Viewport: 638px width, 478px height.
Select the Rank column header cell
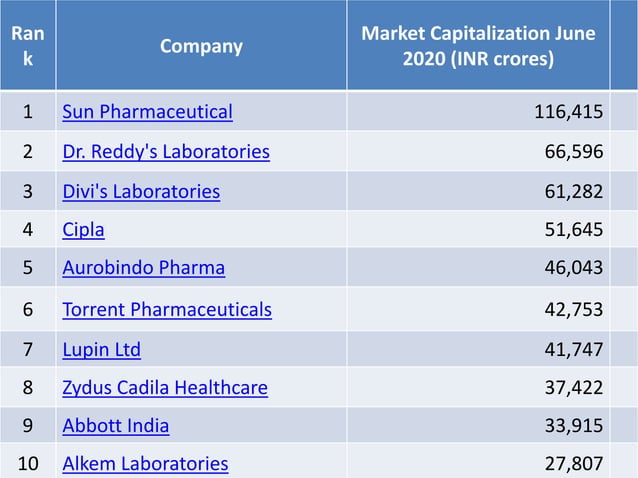(x=27, y=46)
